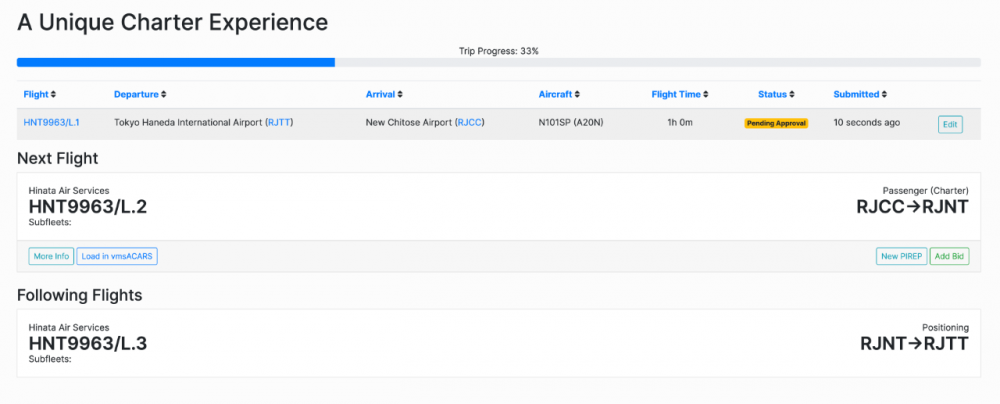Create a New PIREP for HNT9963/L.2
The width and height of the screenshot is (1000, 404).
(x=901, y=257)
